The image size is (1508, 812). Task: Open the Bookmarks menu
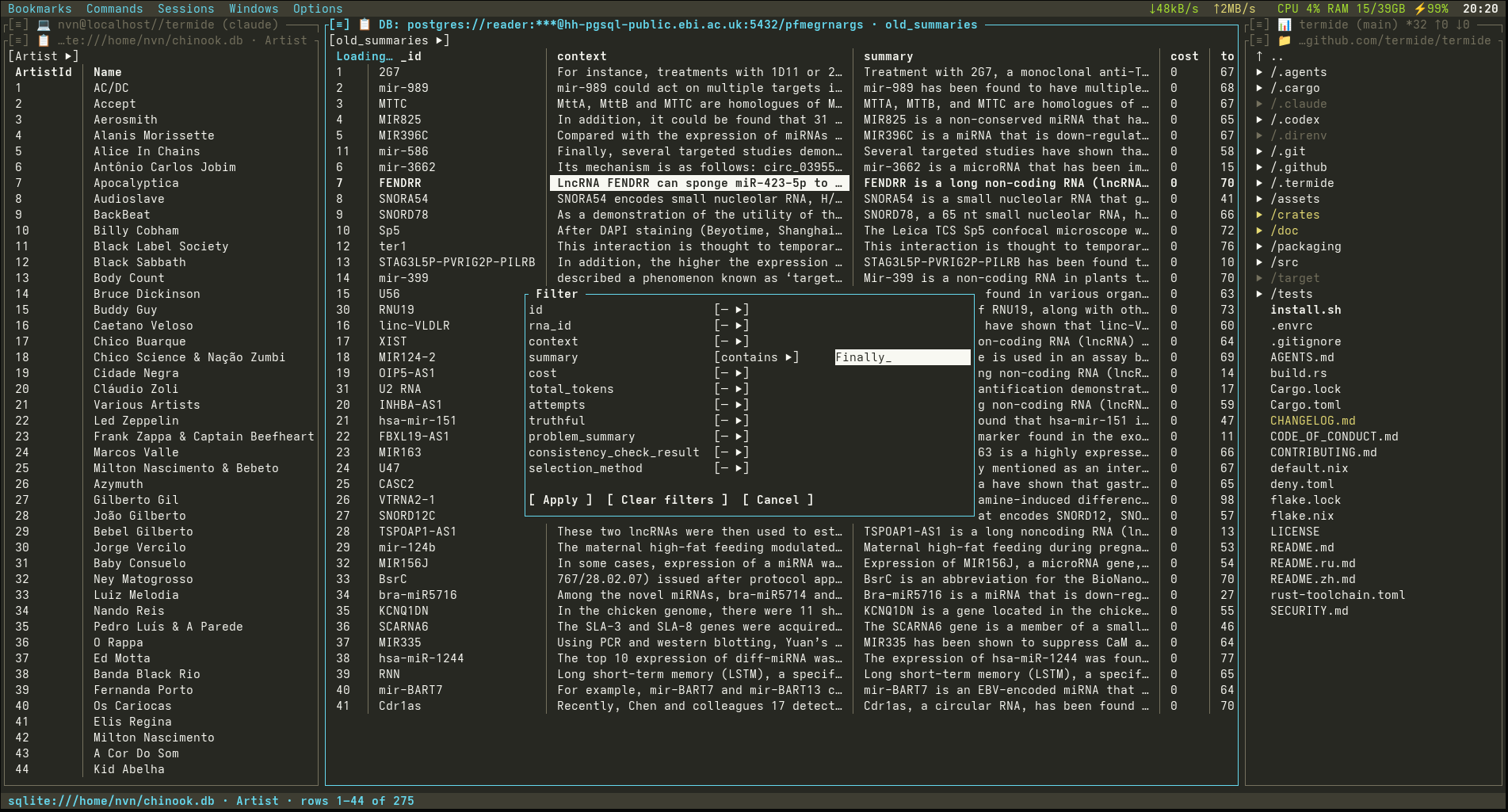40,9
